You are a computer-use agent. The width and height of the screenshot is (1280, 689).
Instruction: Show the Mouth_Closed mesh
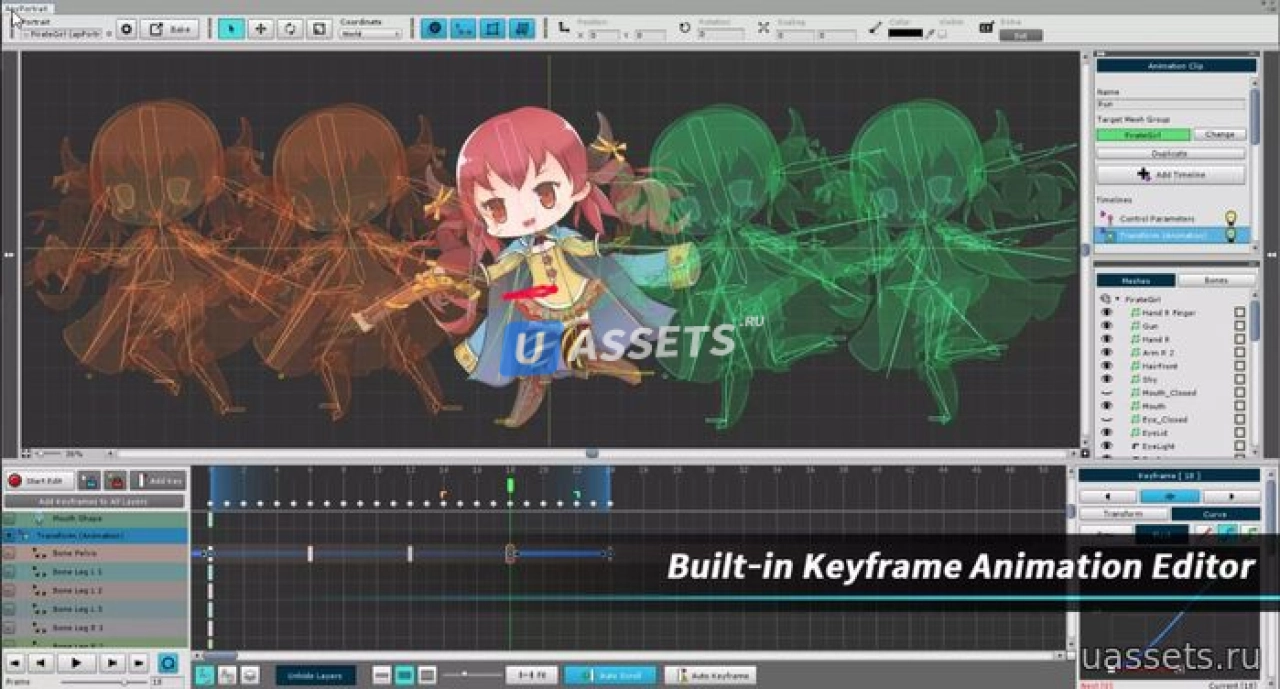tap(1107, 393)
